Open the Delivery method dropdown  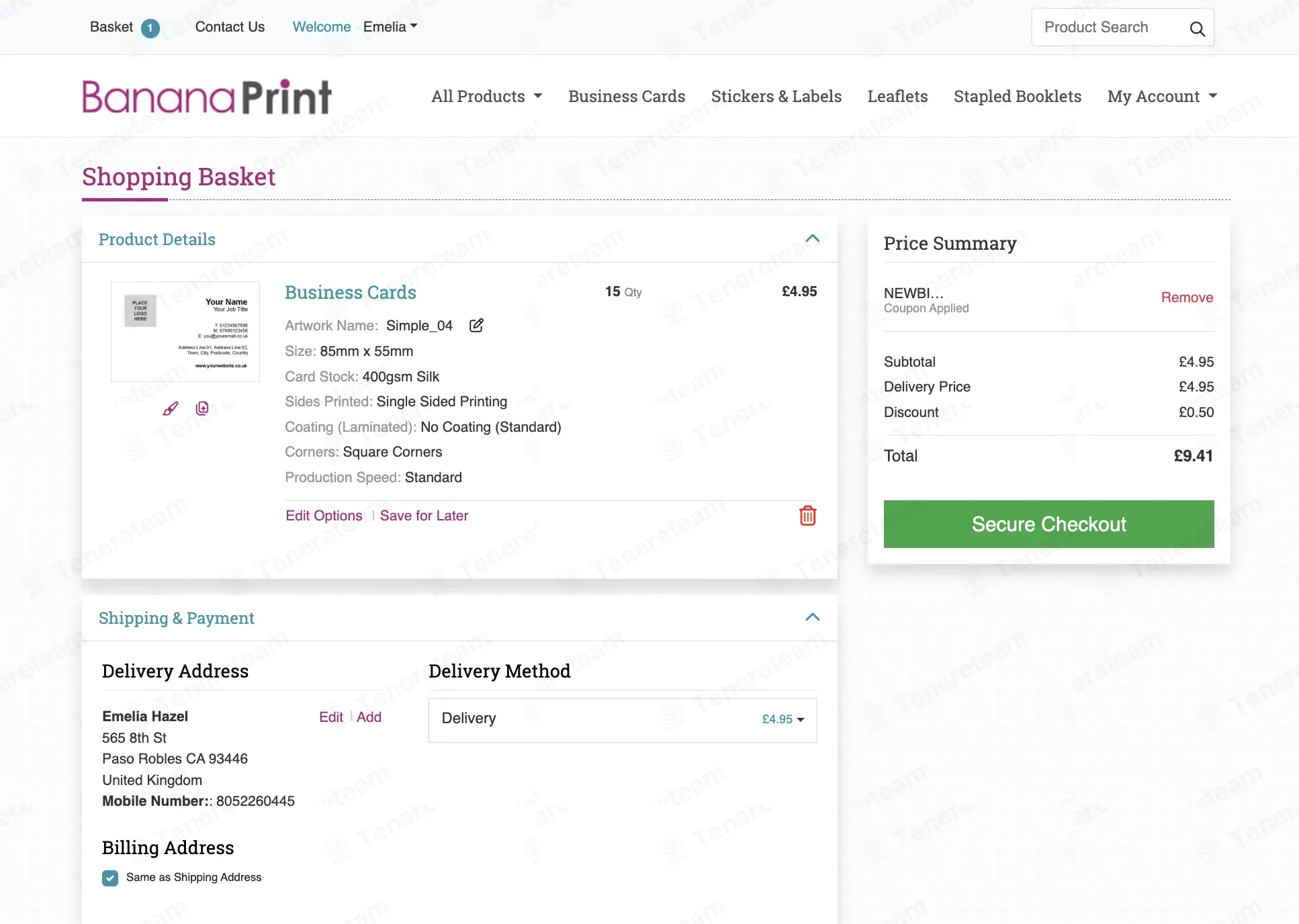tap(623, 720)
